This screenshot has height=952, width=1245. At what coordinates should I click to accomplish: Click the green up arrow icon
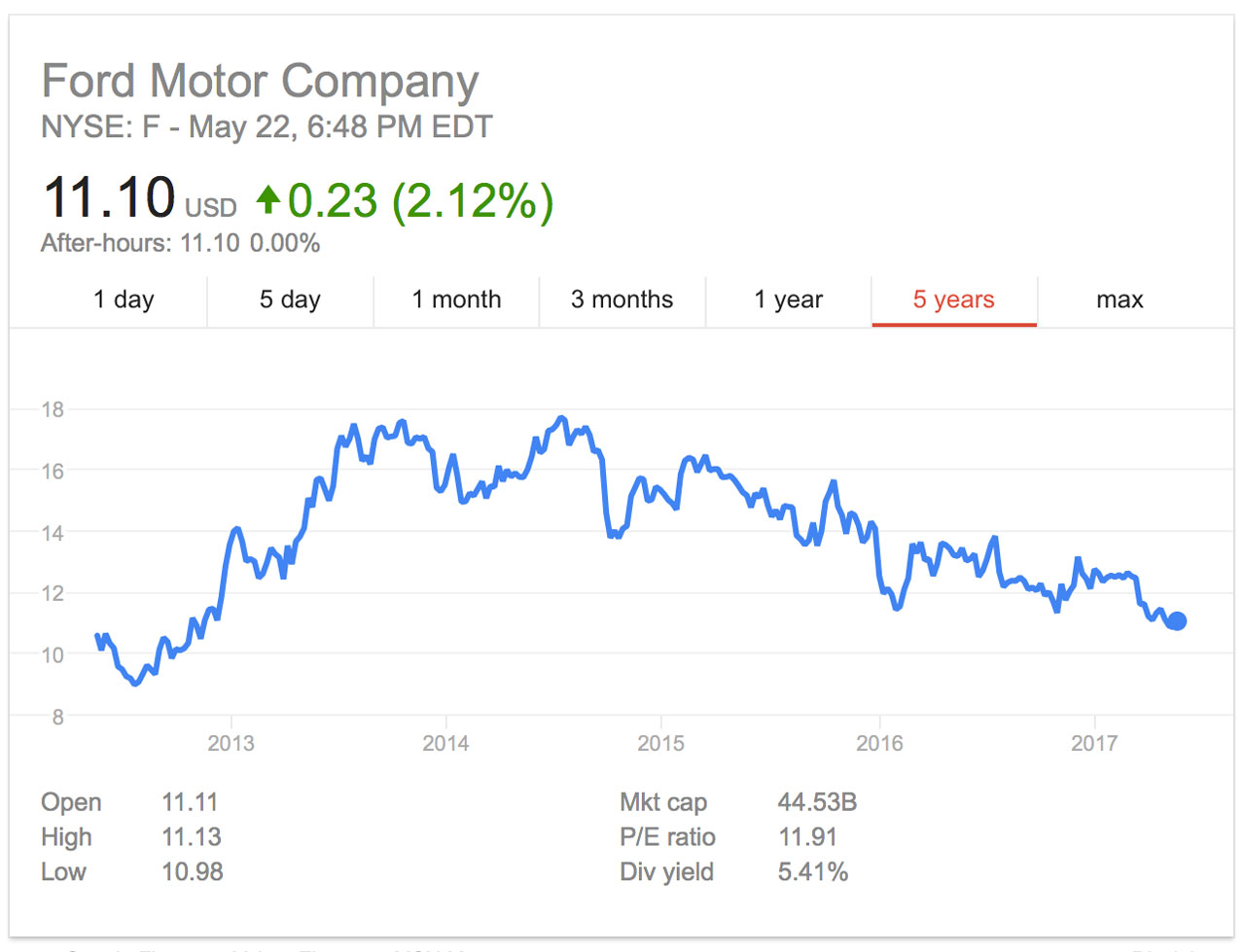click(x=268, y=200)
